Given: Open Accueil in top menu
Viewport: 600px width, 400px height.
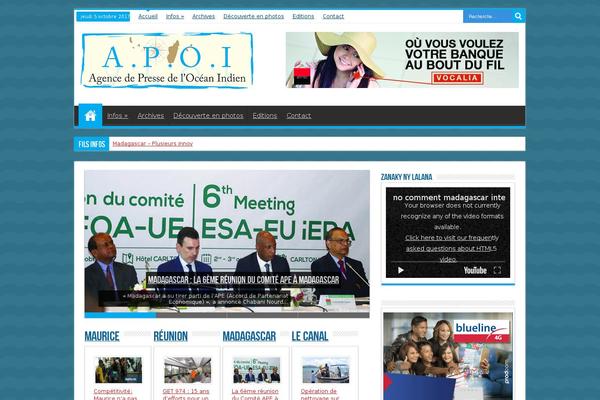Looking at the screenshot, I should coord(148,16).
